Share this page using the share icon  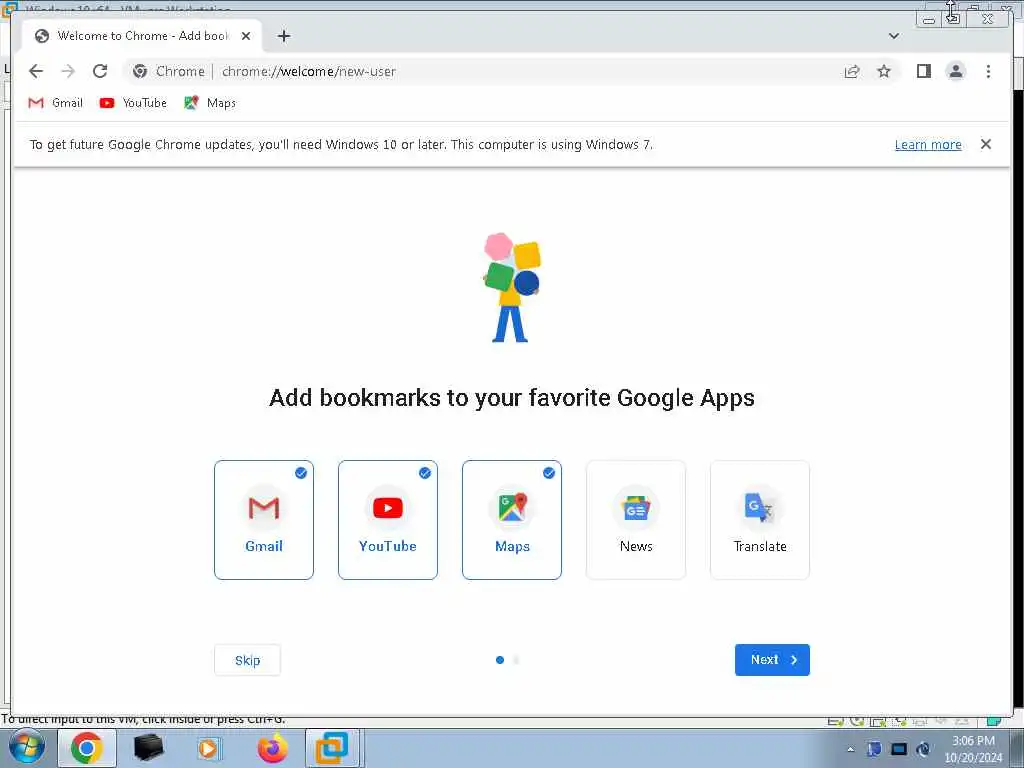coord(852,71)
